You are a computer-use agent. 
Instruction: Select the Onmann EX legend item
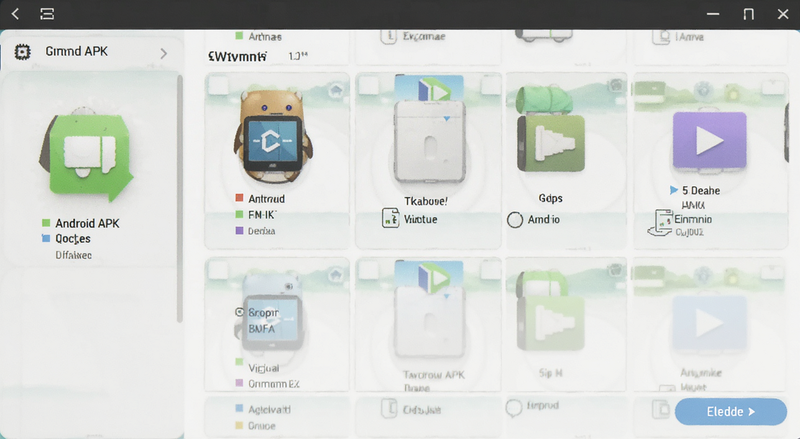pyautogui.click(x=267, y=383)
